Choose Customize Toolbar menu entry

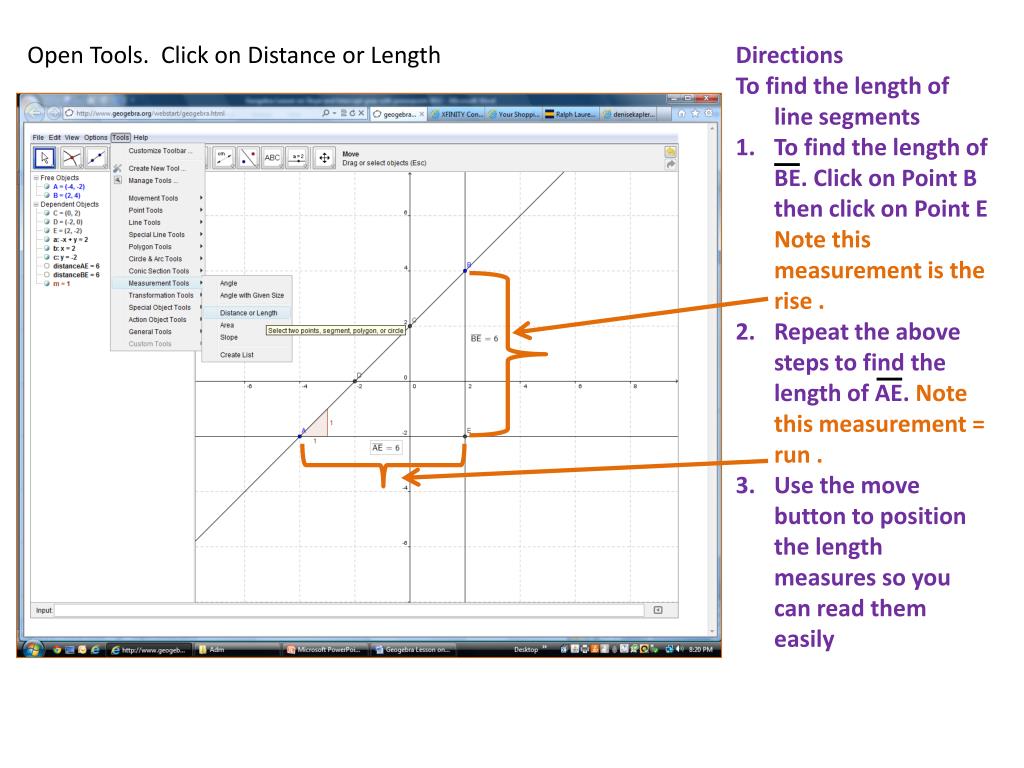(158, 151)
